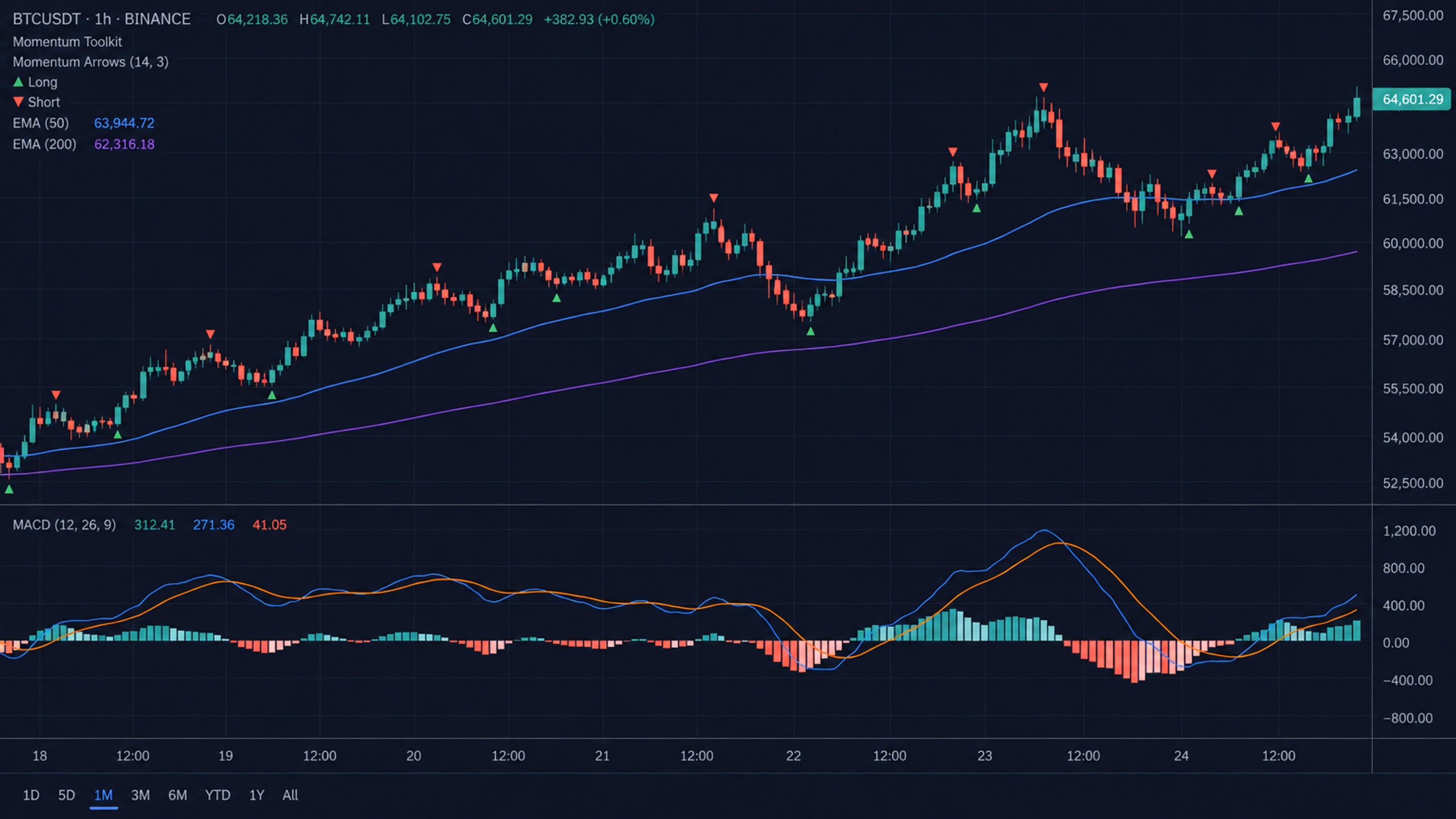The image size is (1456, 819).
Task: Click the high price H64,742.11 readout
Action: tap(334, 19)
